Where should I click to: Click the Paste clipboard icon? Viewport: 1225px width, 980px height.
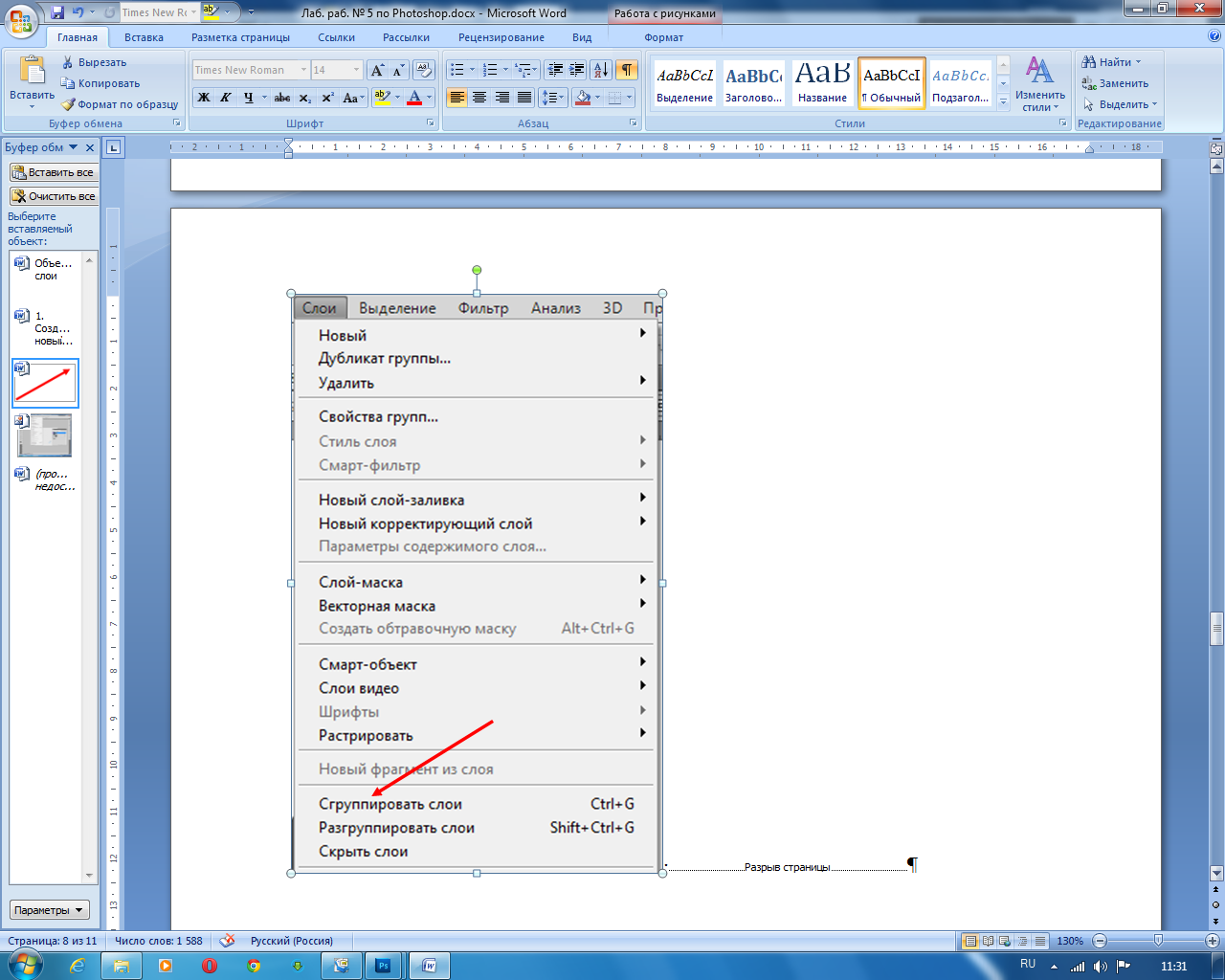click(32, 71)
